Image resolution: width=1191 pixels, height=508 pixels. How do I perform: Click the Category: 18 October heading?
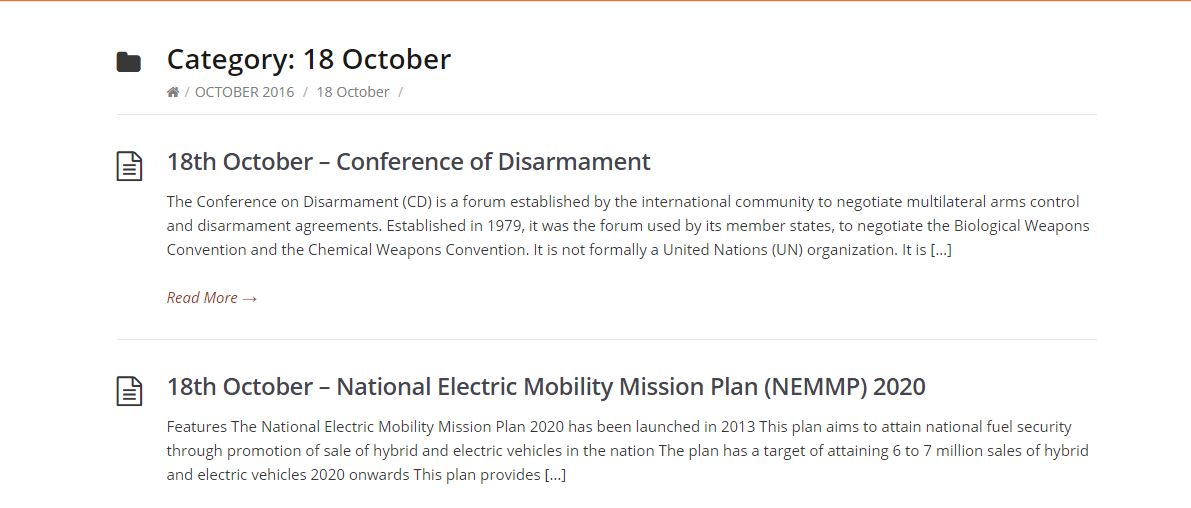click(x=308, y=59)
